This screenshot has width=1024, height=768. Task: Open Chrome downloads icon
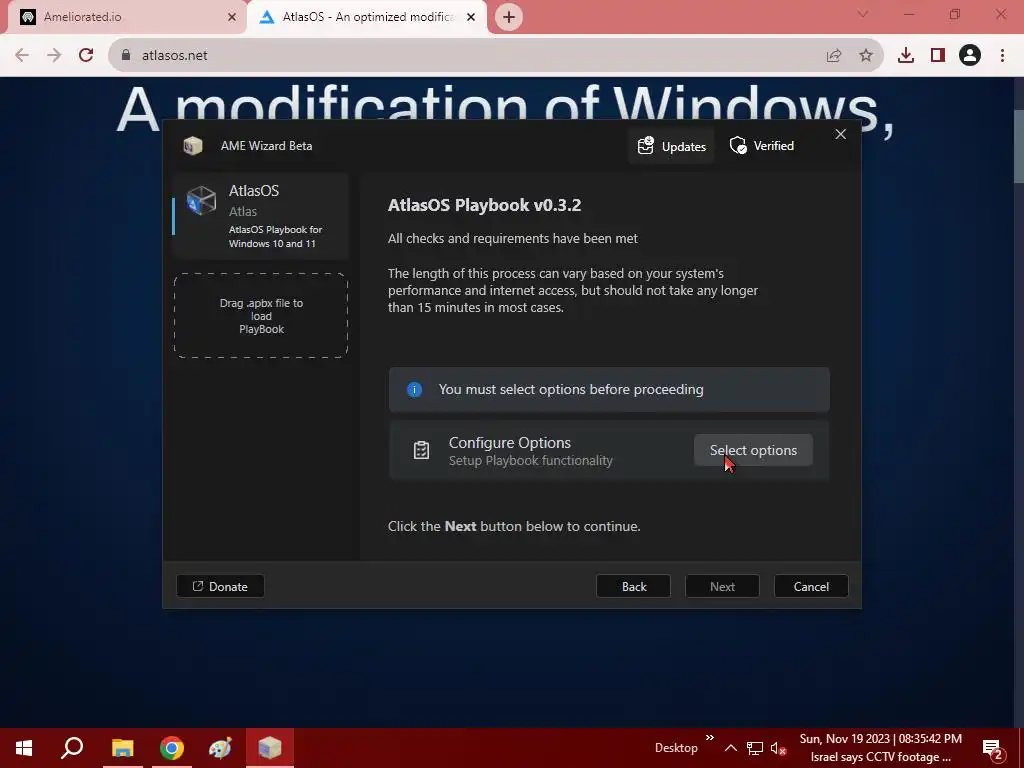906,56
